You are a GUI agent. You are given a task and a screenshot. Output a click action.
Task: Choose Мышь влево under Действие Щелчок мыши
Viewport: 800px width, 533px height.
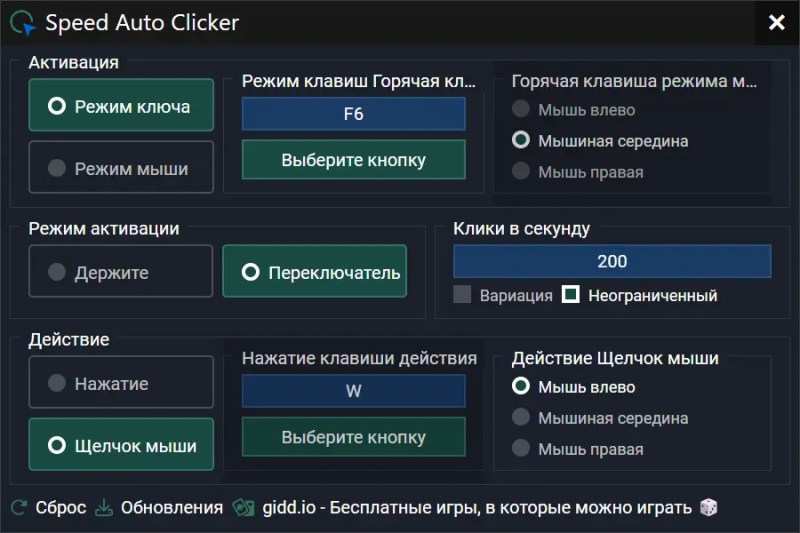574,387
